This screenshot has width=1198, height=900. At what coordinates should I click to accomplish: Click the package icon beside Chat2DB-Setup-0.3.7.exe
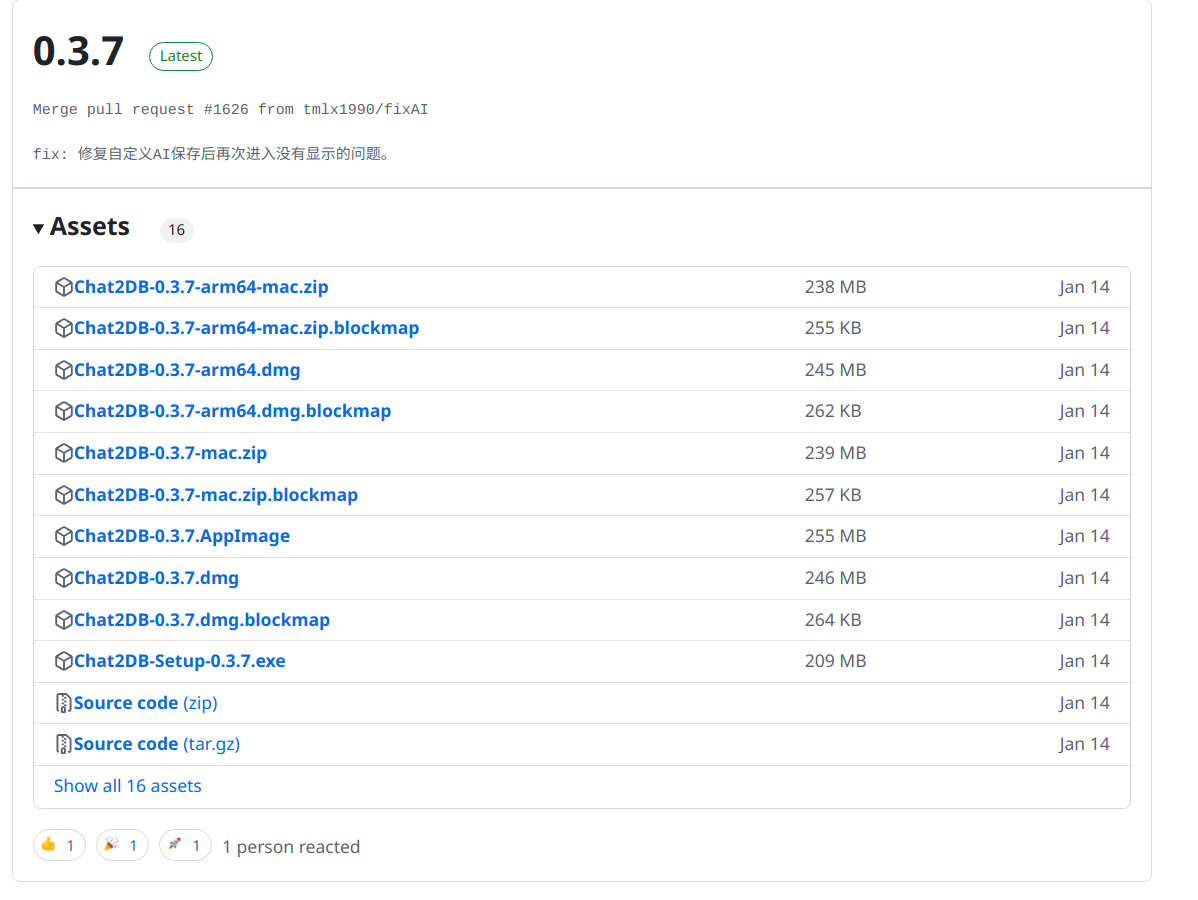coord(64,660)
